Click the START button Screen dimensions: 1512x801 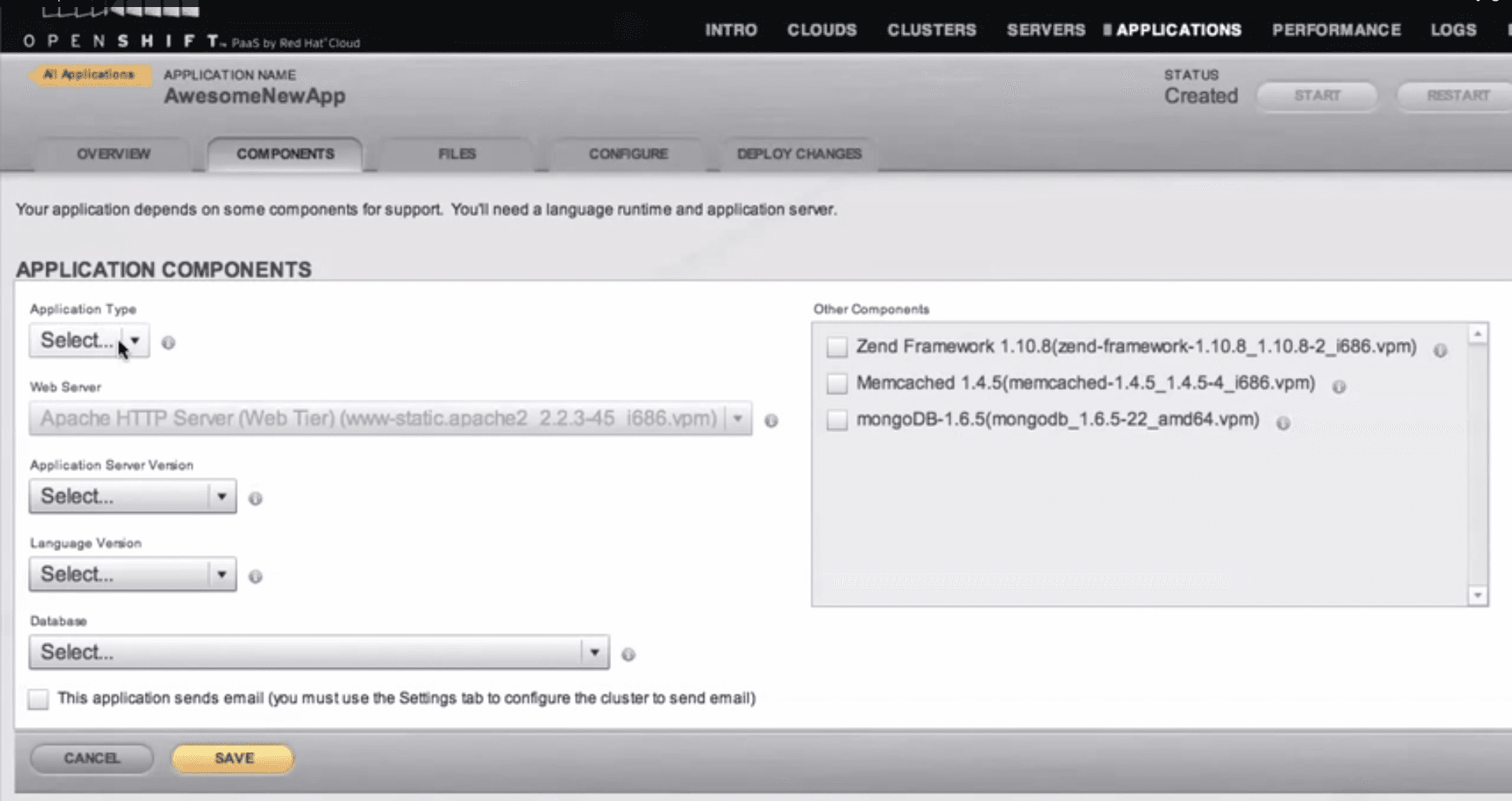[x=1317, y=96]
